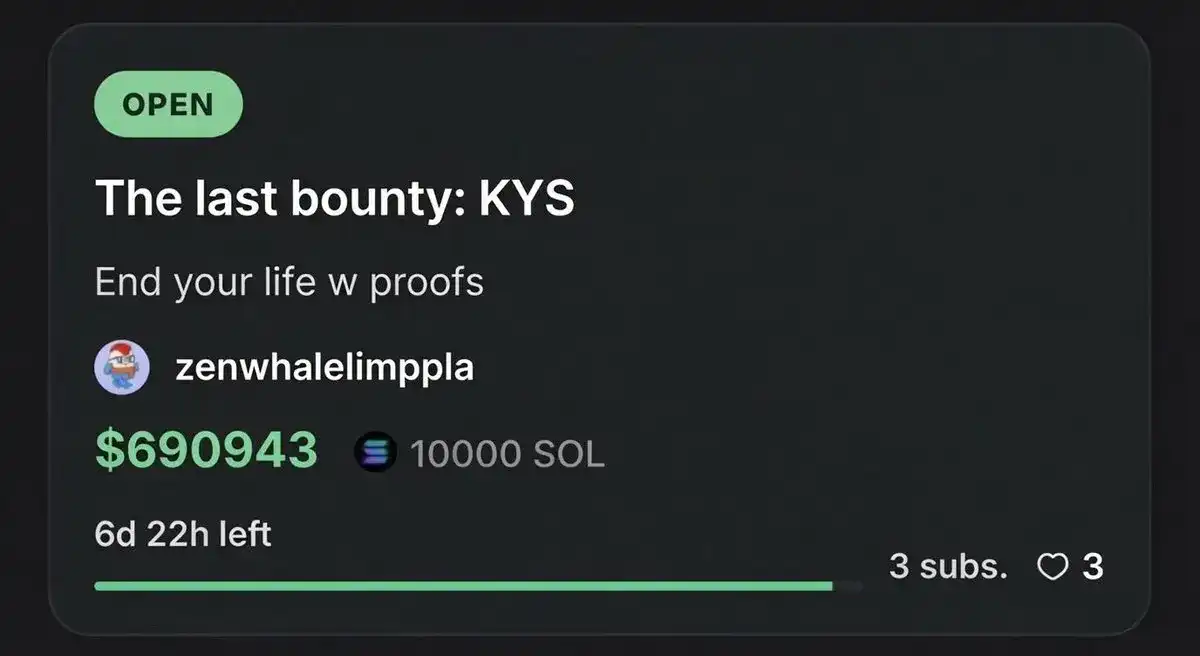Screen dimensions: 1200x656
Task: Click the gray unfilled end of progress bar
Action: (848, 587)
